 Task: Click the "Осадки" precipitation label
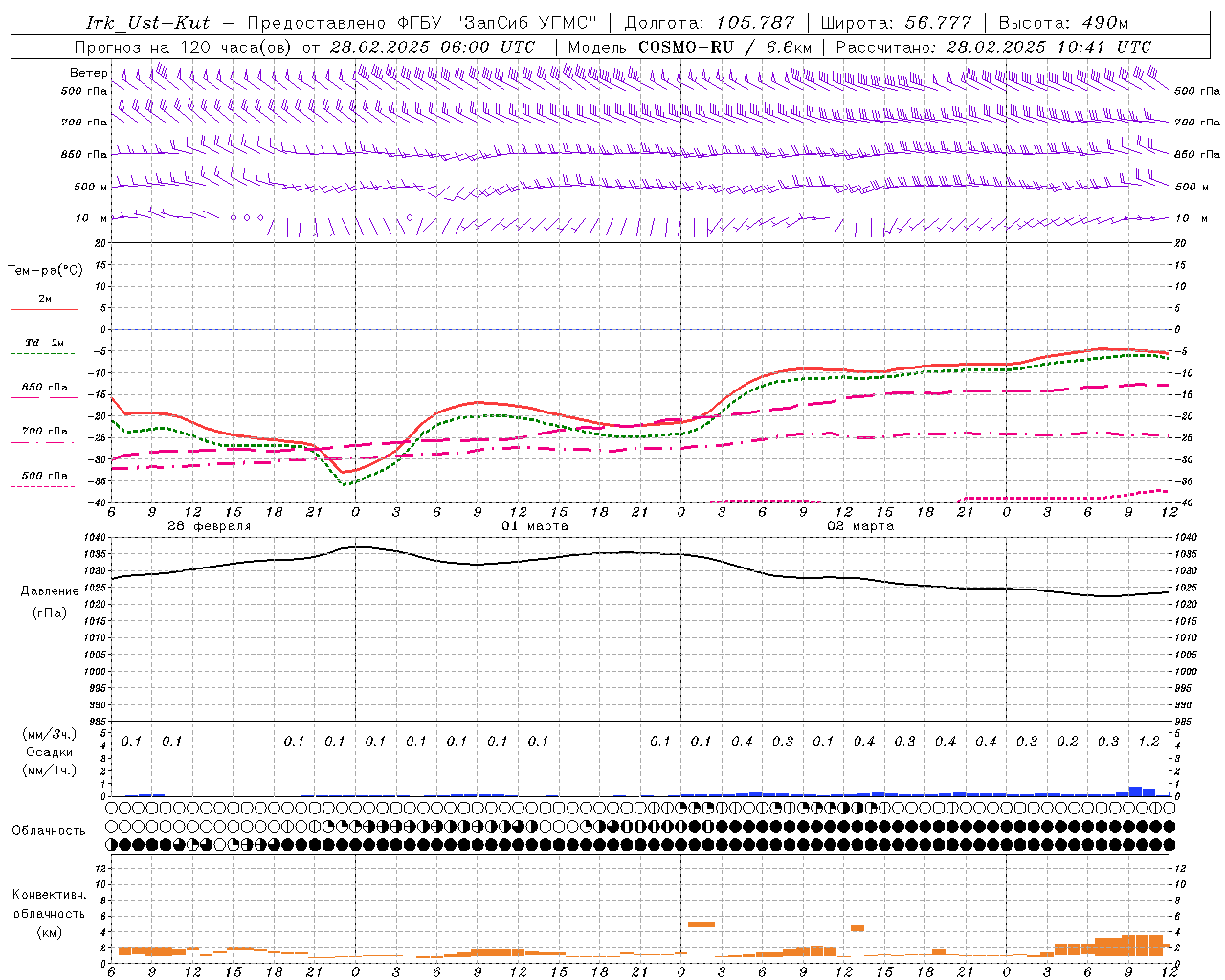tap(50, 752)
